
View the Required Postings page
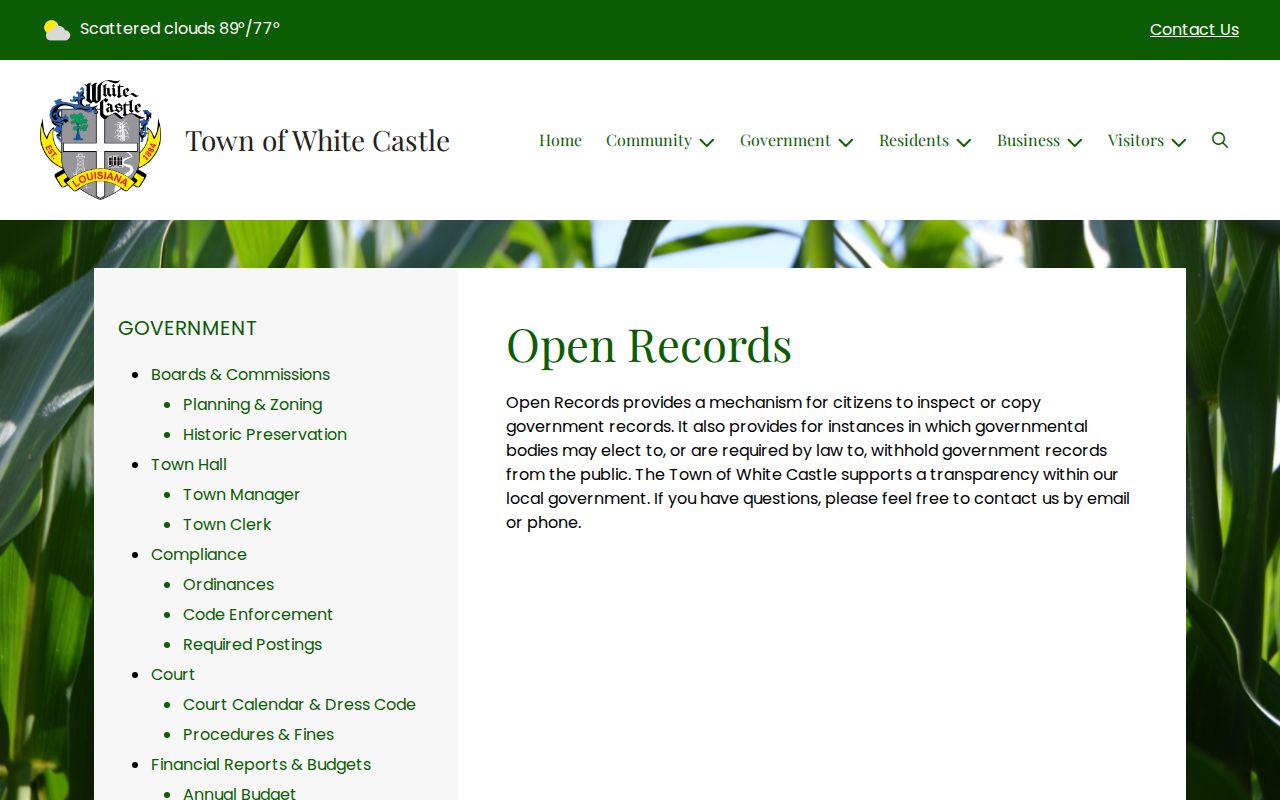click(x=252, y=644)
